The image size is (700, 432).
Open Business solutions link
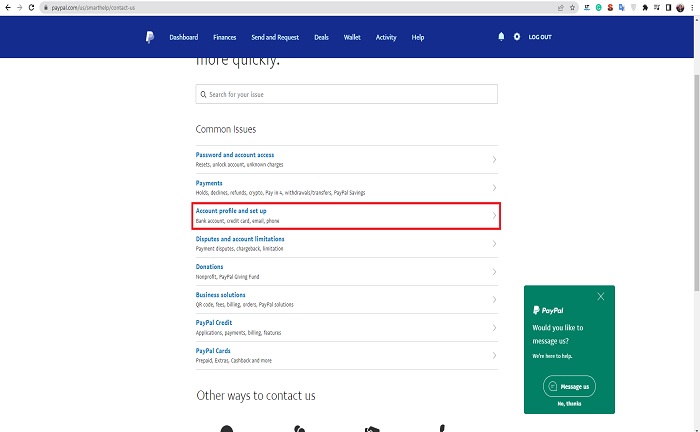pos(221,295)
